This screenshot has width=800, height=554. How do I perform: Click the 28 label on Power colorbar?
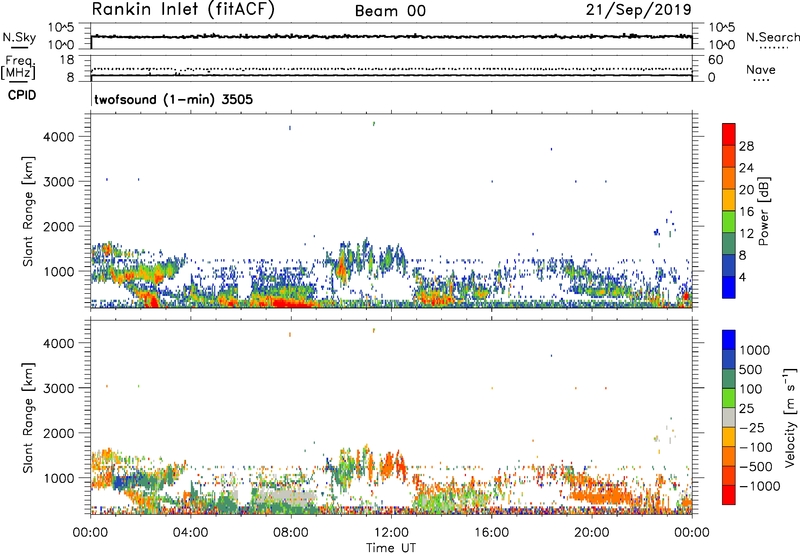[746, 146]
